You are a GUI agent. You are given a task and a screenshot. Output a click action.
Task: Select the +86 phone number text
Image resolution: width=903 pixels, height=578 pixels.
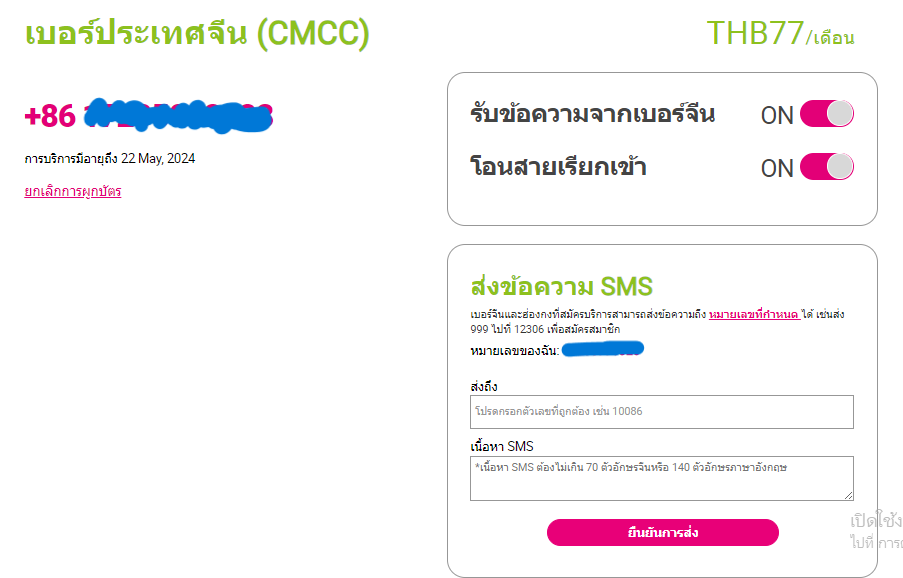[x=150, y=116]
